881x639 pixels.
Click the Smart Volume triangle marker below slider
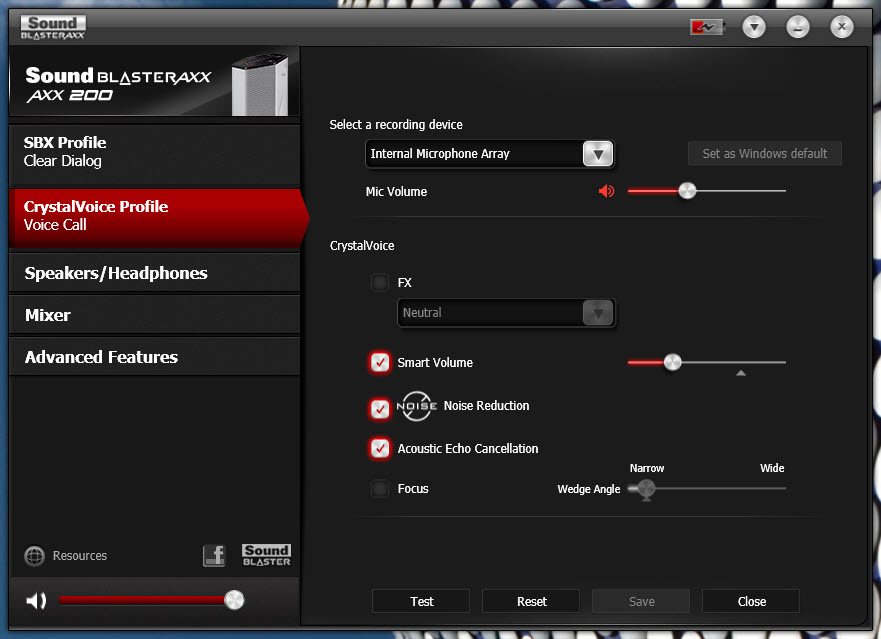click(x=741, y=373)
